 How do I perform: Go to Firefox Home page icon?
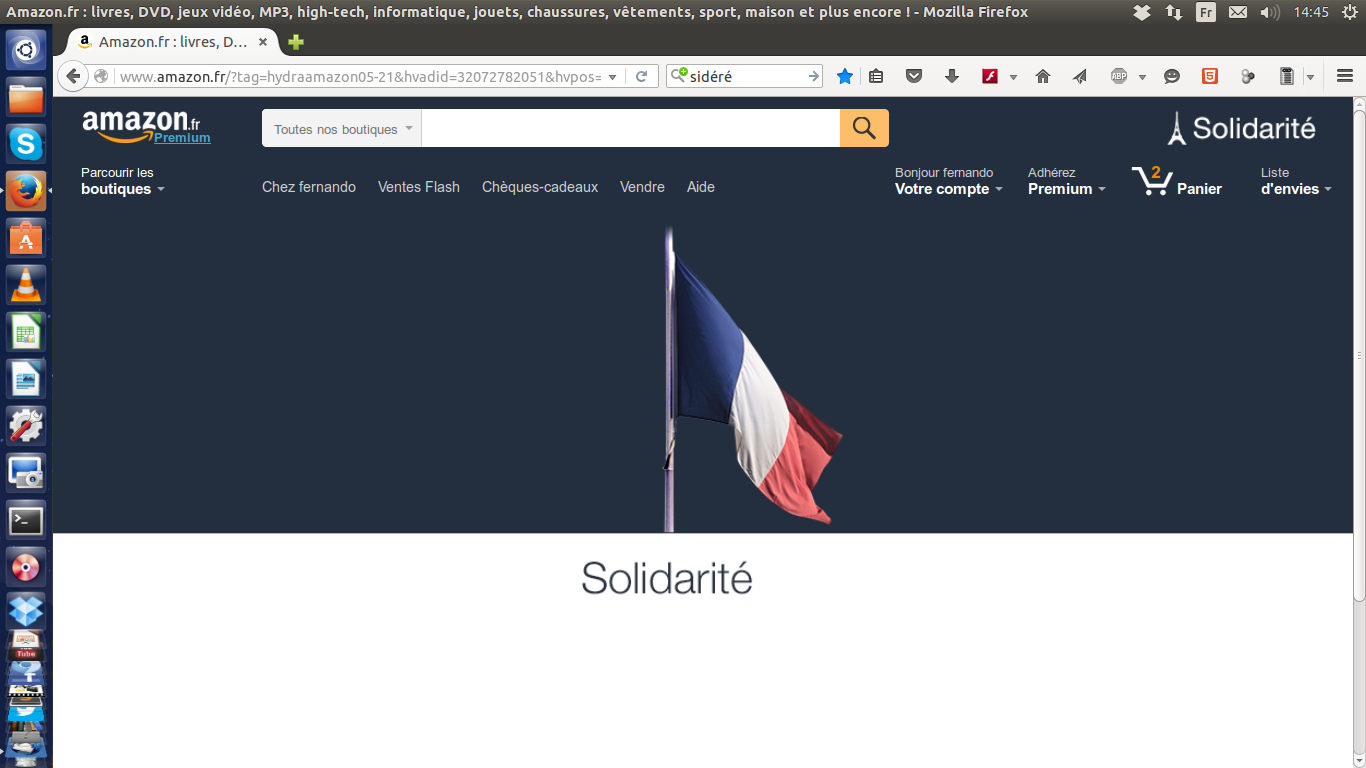point(1043,76)
